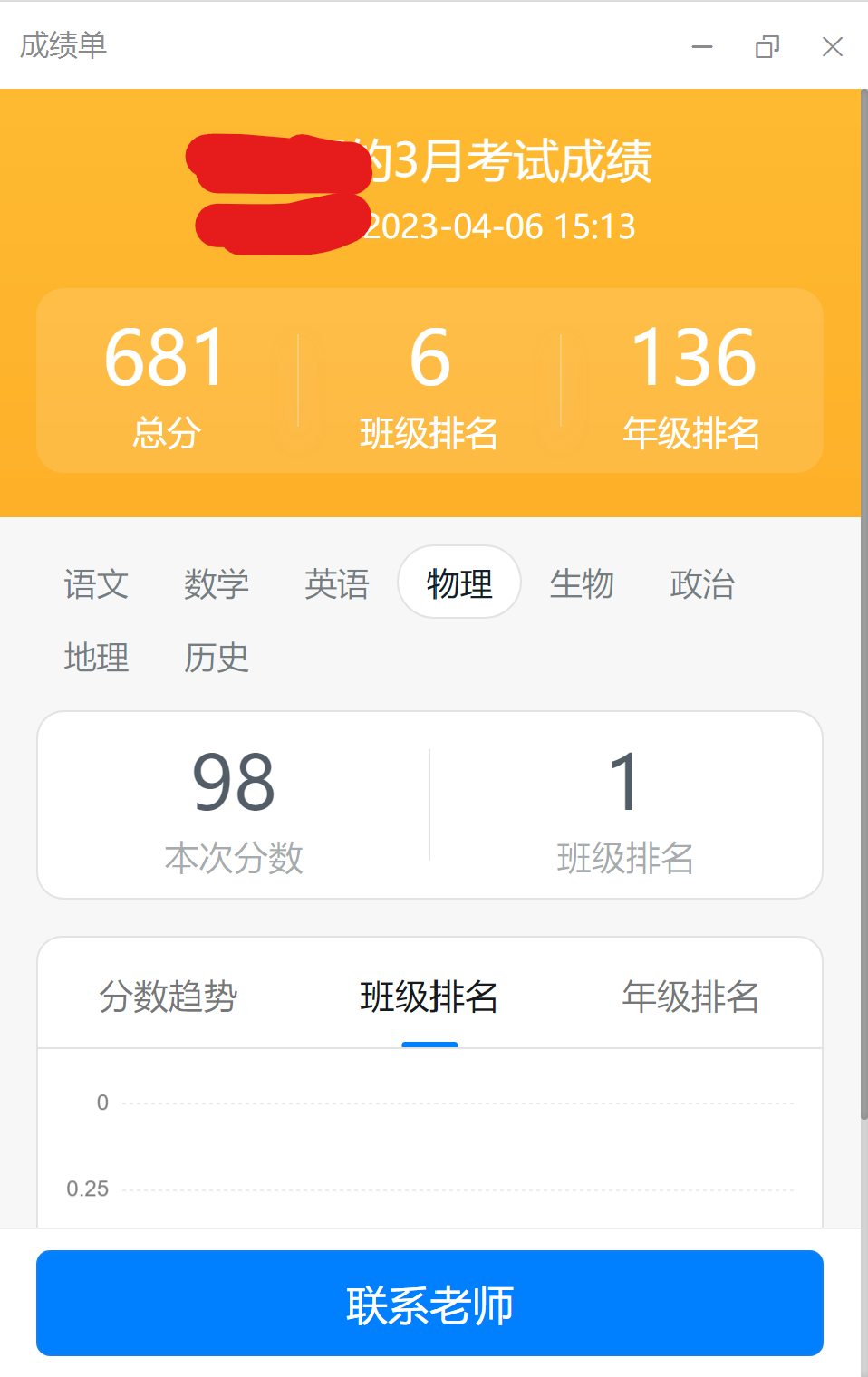Select the 班级排名 chart tab

click(x=429, y=996)
